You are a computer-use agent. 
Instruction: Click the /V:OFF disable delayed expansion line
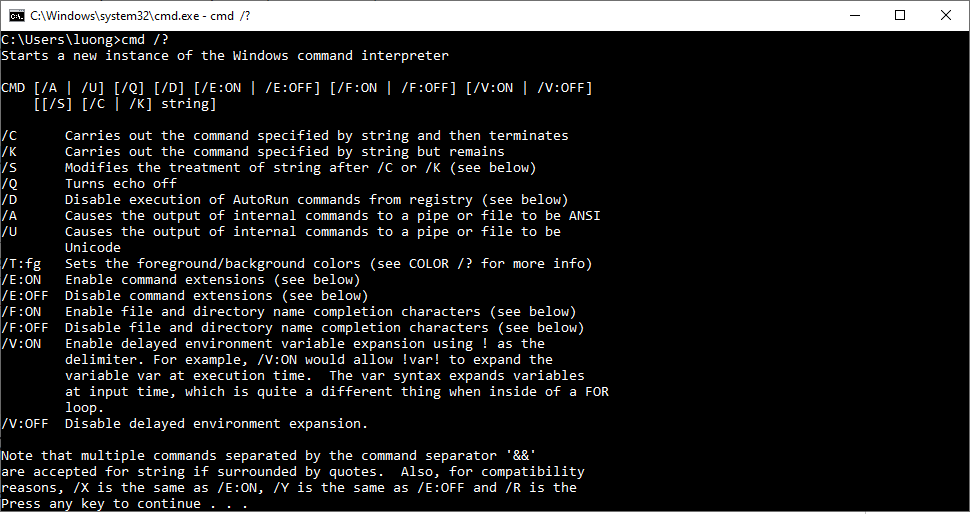coord(184,424)
